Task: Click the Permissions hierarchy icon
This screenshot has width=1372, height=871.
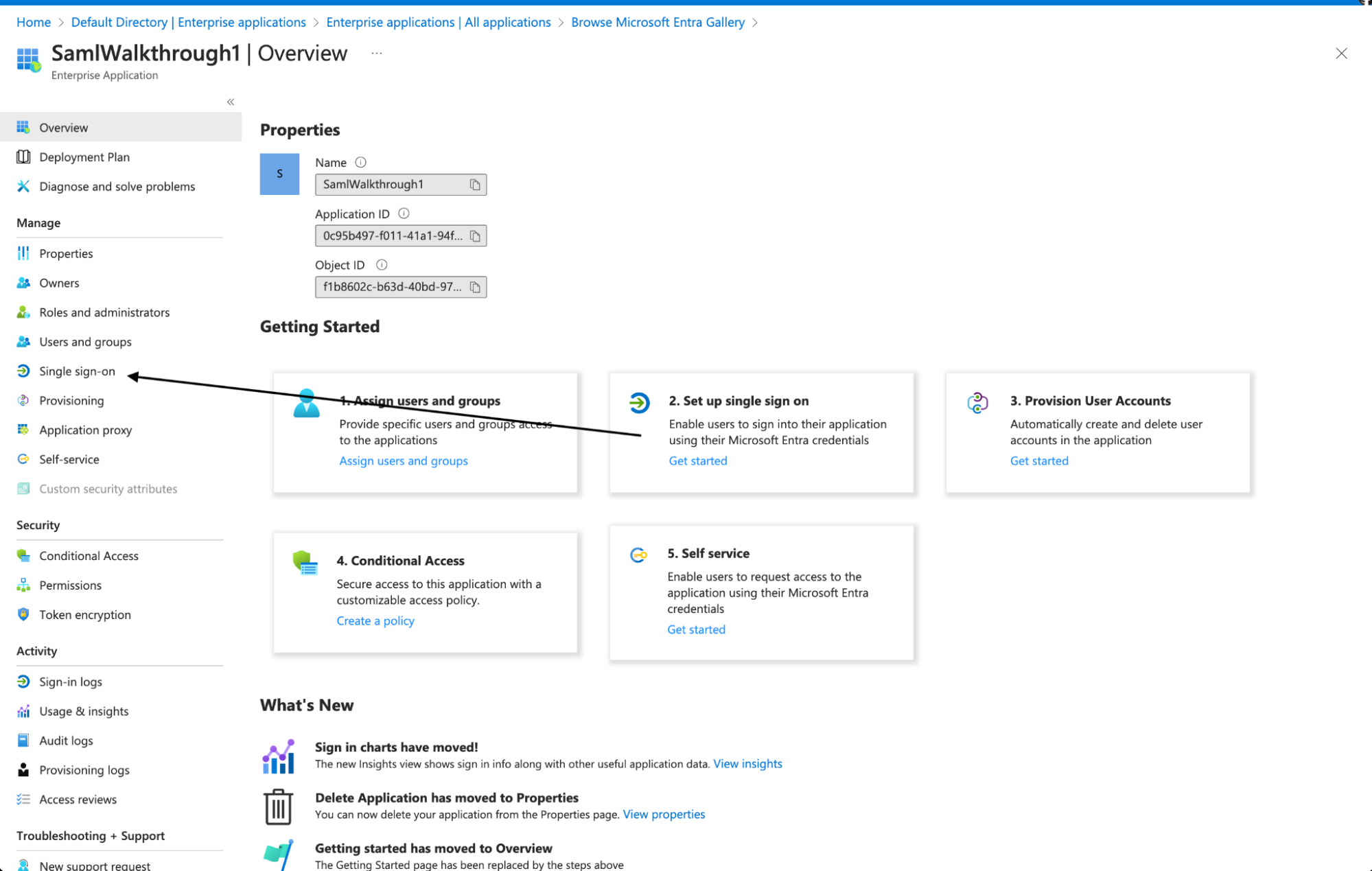Action: [23, 585]
